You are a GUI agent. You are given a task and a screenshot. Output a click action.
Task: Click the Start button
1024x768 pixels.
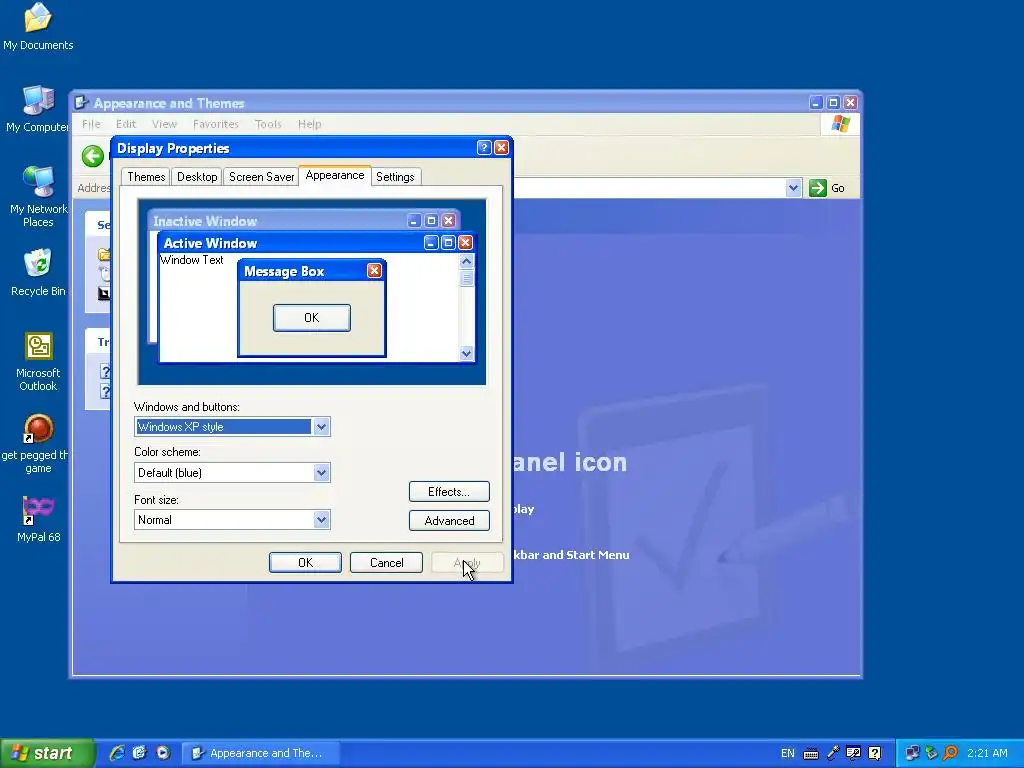tap(46, 753)
